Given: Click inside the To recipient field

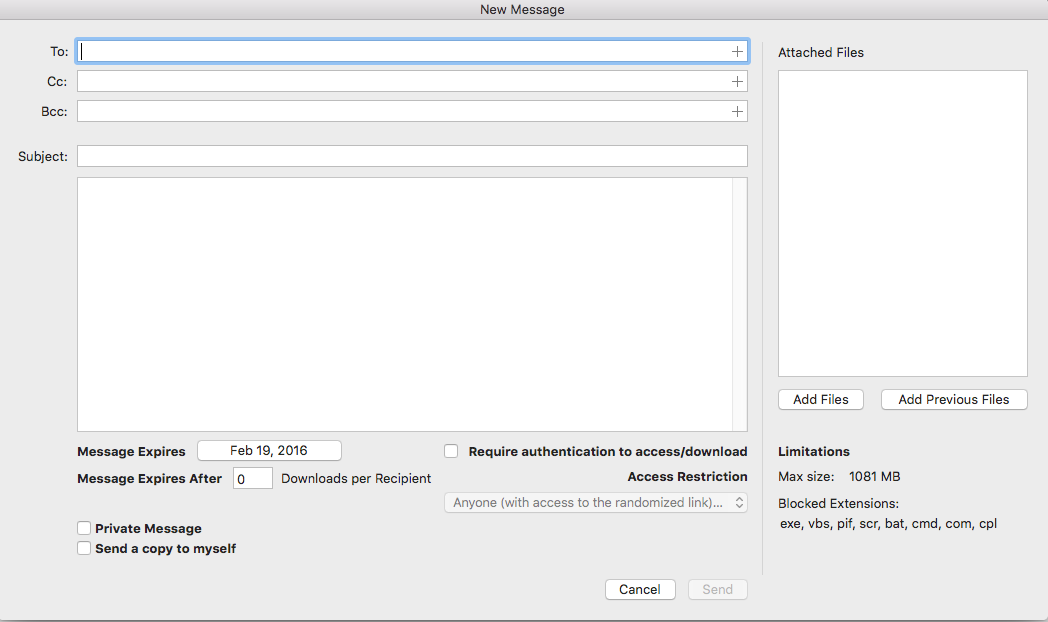Looking at the screenshot, I should coord(400,50).
